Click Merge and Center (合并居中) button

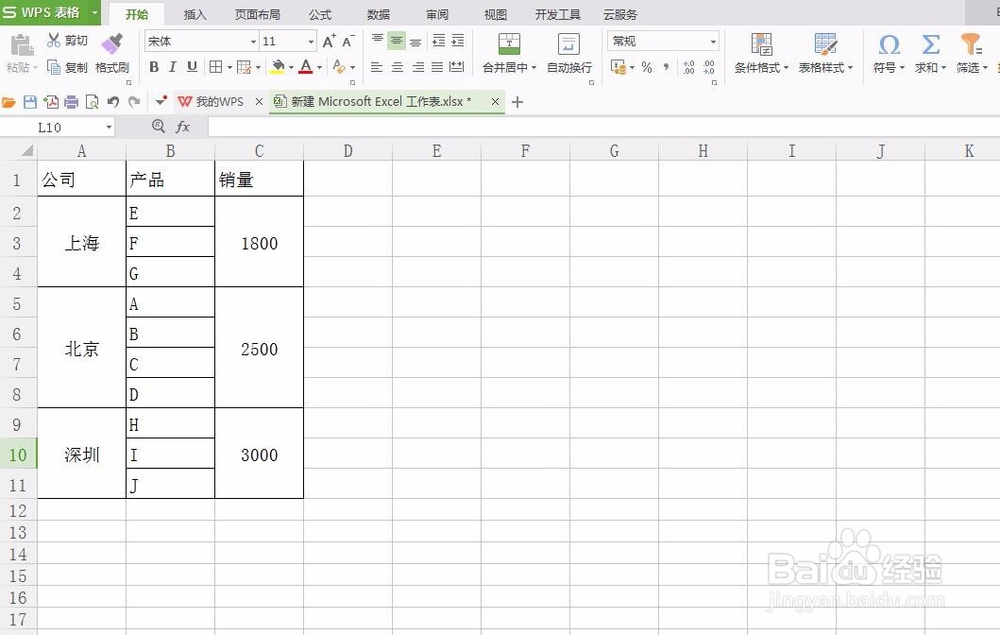point(509,54)
